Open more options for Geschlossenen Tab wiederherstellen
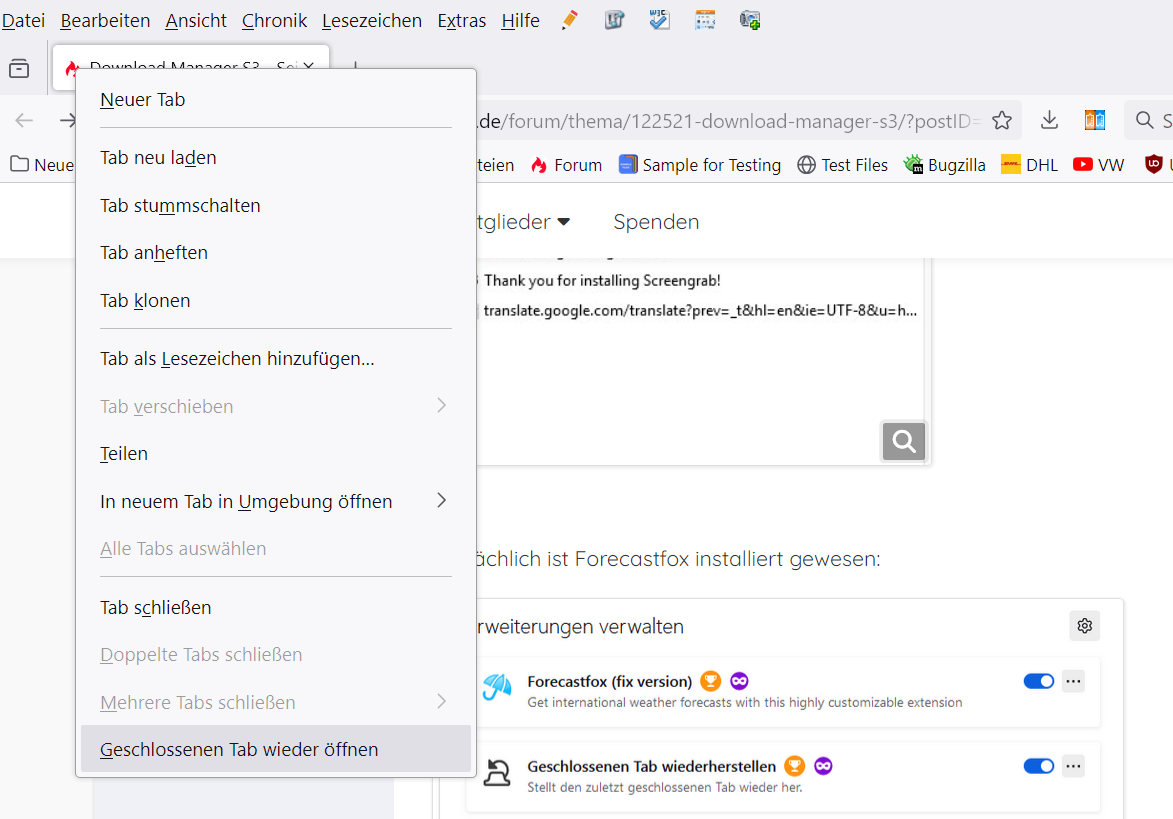 click(x=1073, y=766)
